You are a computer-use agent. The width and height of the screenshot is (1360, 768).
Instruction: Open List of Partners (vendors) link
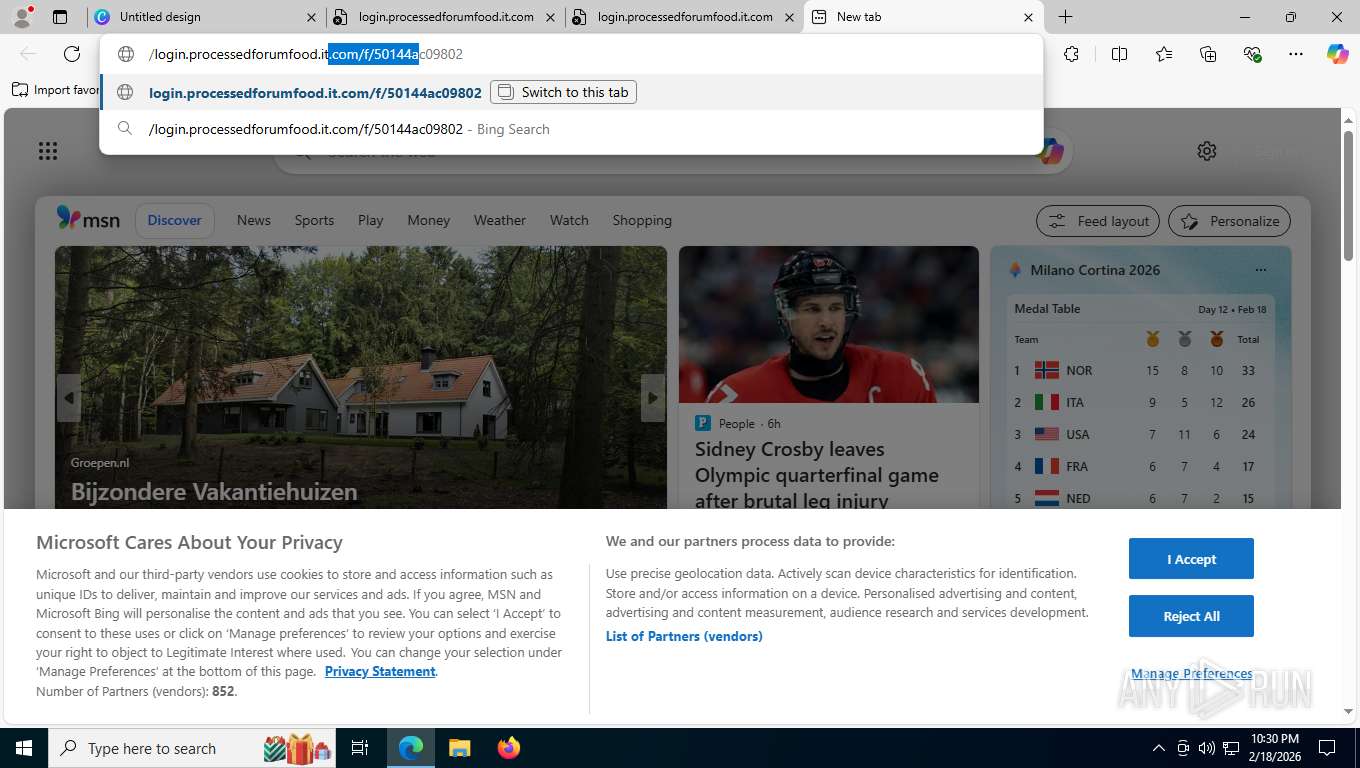(x=684, y=636)
